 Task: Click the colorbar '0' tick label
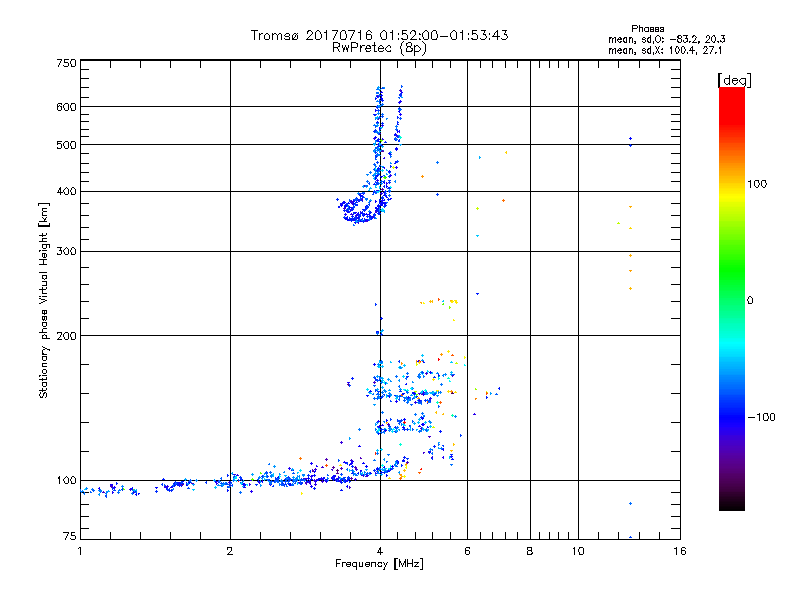coord(750,301)
